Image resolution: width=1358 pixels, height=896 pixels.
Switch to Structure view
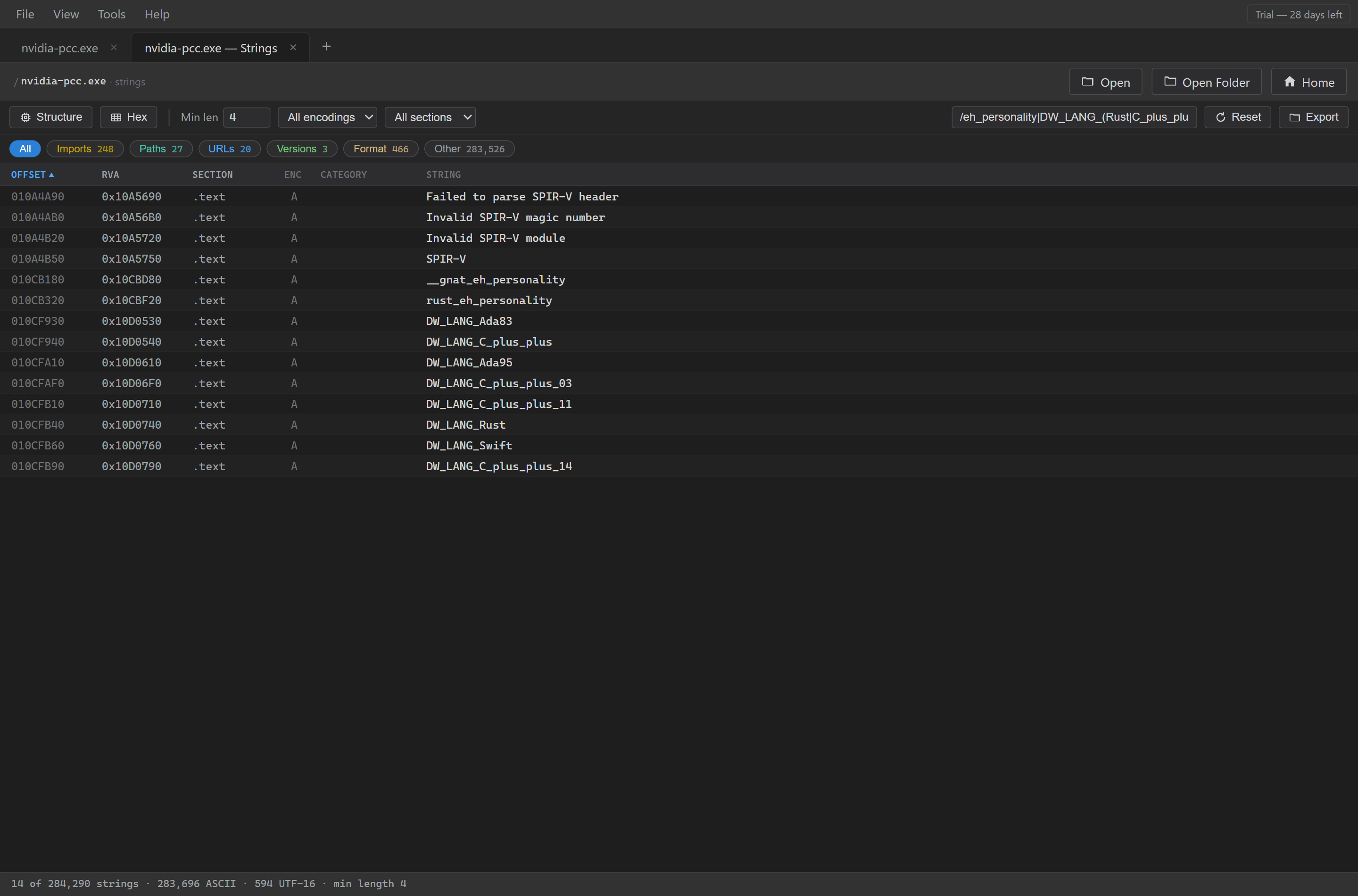tap(51, 117)
